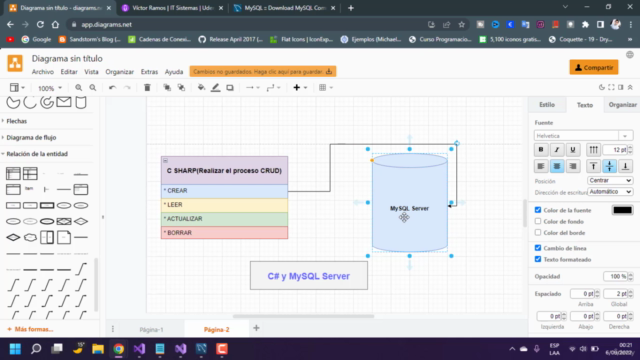
Task: Open fill color bucket tool
Action: coord(201,88)
